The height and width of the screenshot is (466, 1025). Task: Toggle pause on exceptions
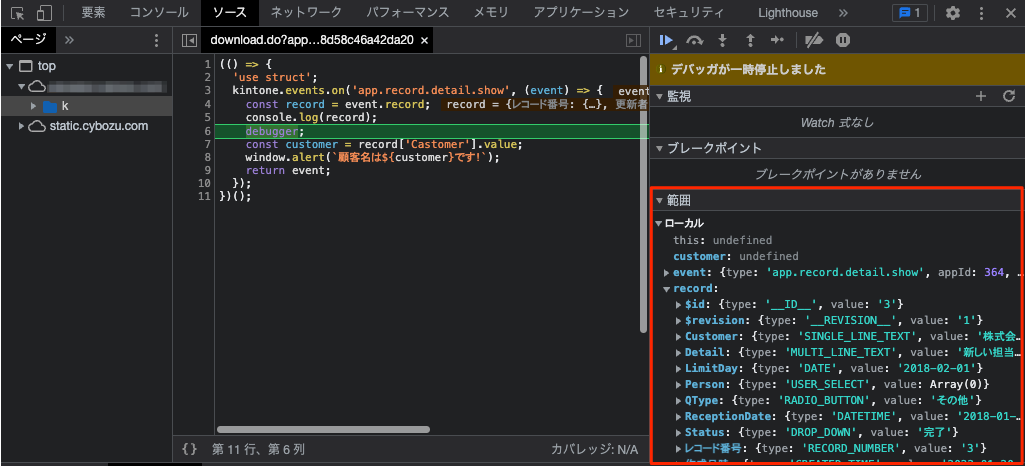pyautogui.click(x=843, y=41)
